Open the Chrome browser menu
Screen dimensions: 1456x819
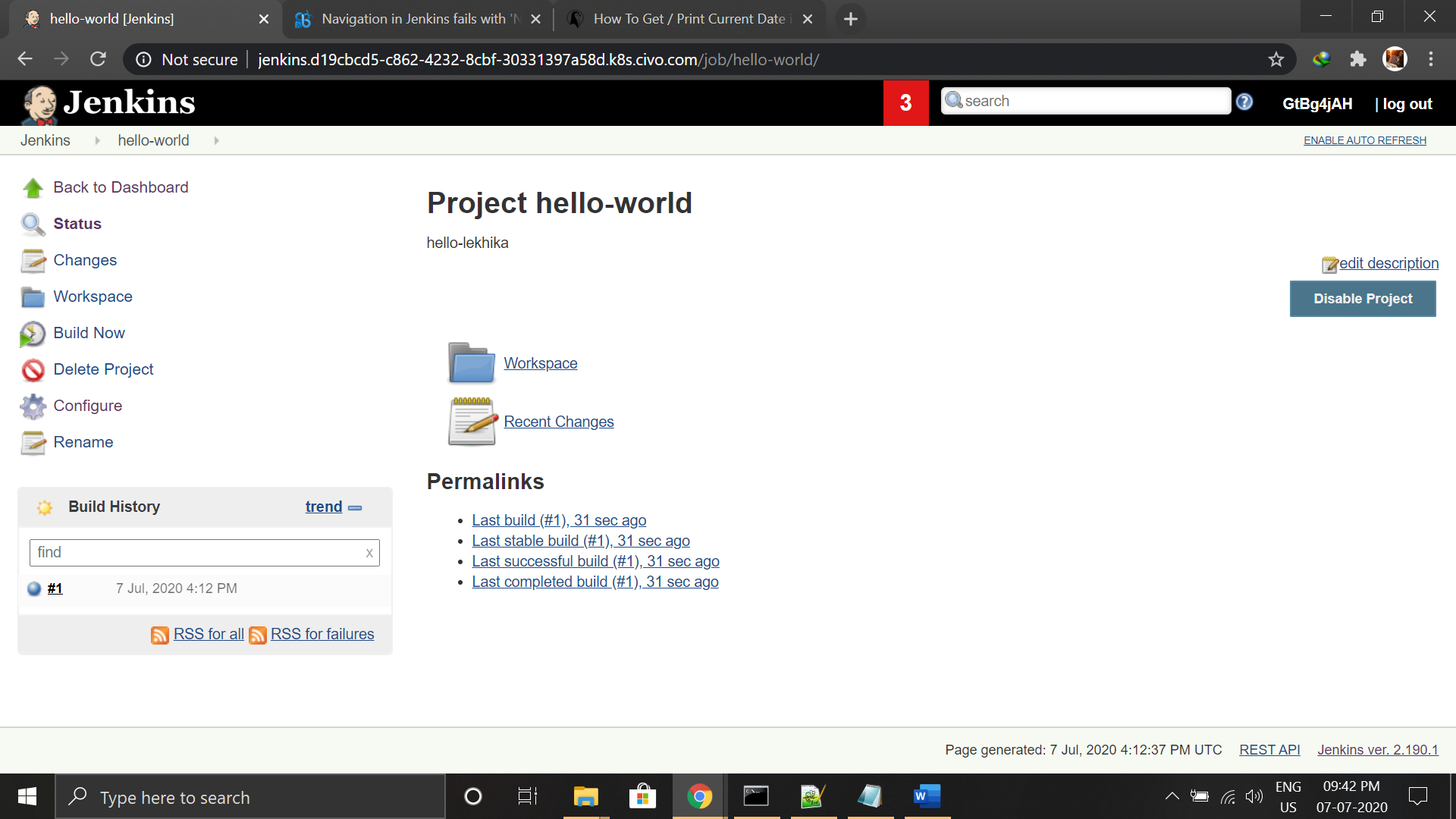pyautogui.click(x=1431, y=59)
